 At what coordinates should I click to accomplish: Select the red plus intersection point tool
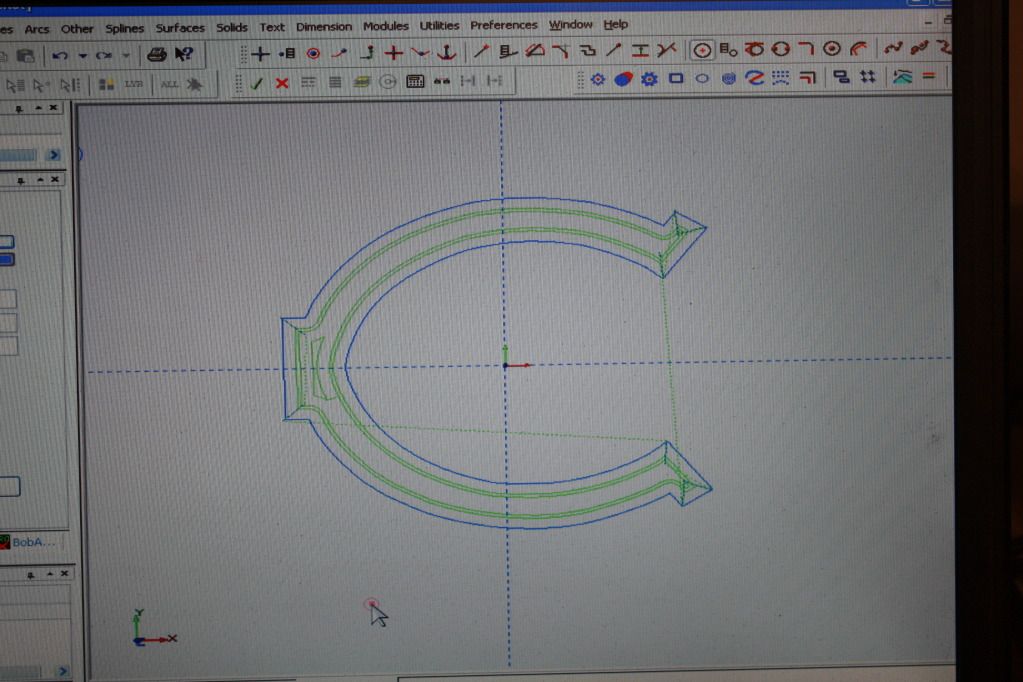tap(393, 53)
